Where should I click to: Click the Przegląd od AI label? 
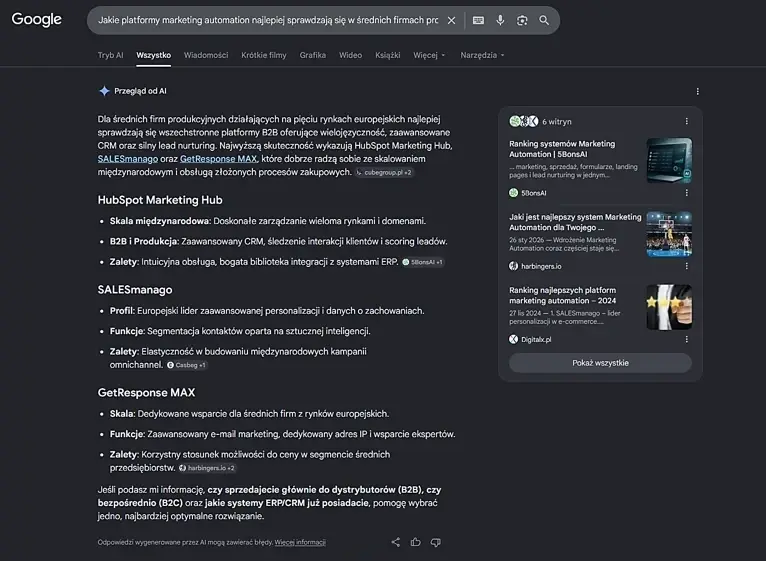click(140, 91)
